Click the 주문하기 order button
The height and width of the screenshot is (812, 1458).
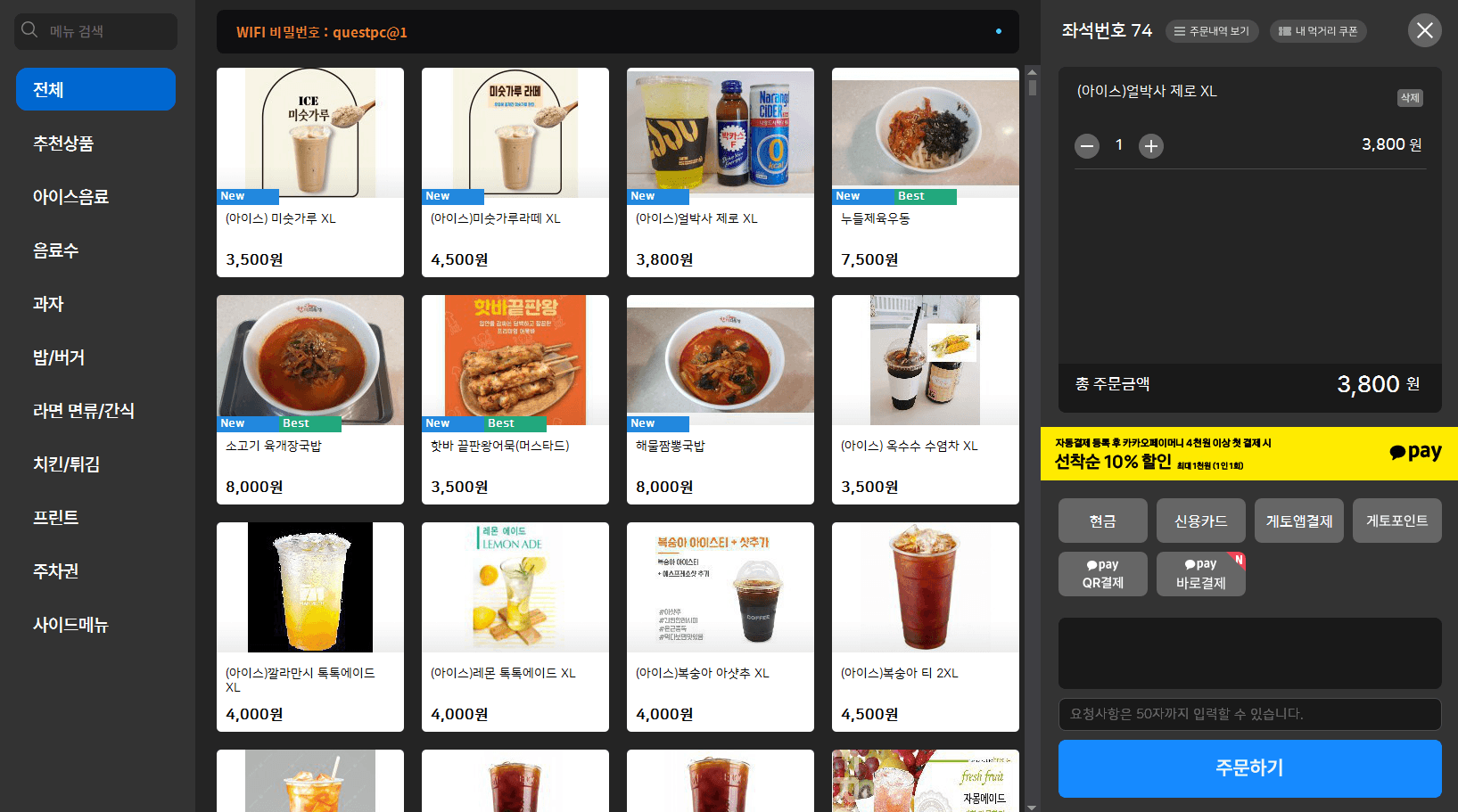tap(1250, 768)
